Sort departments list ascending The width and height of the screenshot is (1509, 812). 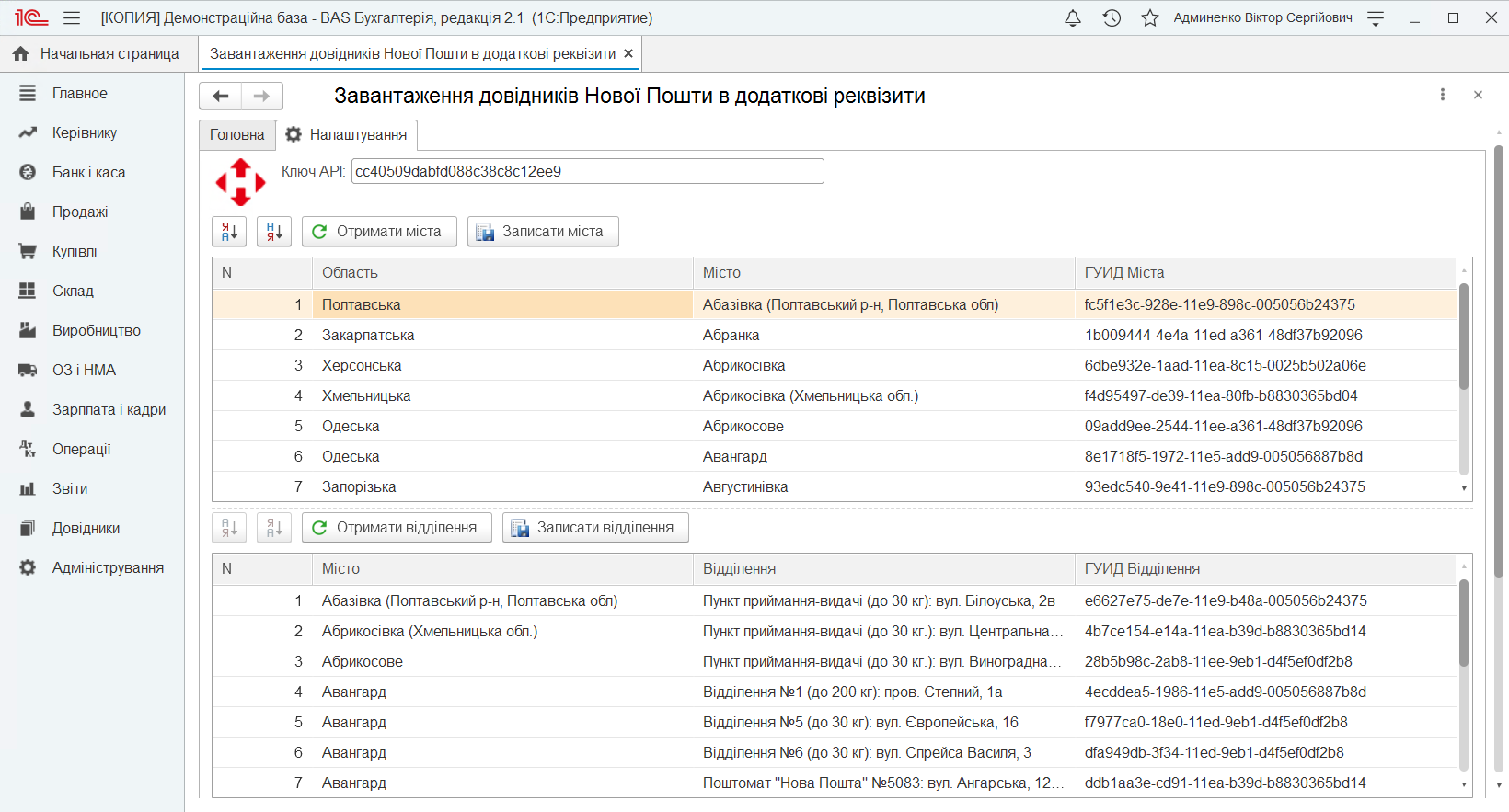pyautogui.click(x=229, y=528)
